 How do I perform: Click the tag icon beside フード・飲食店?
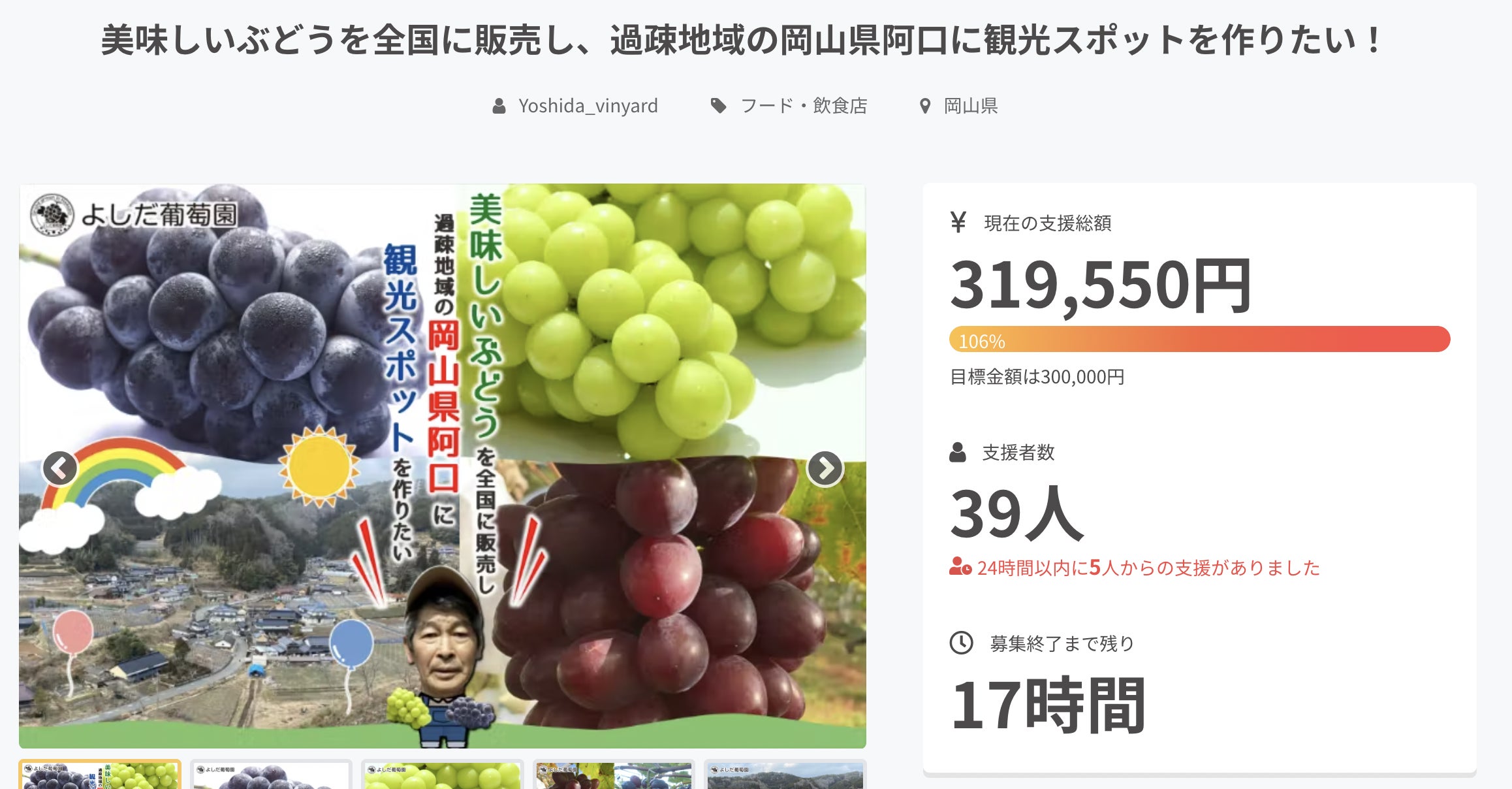[719, 106]
